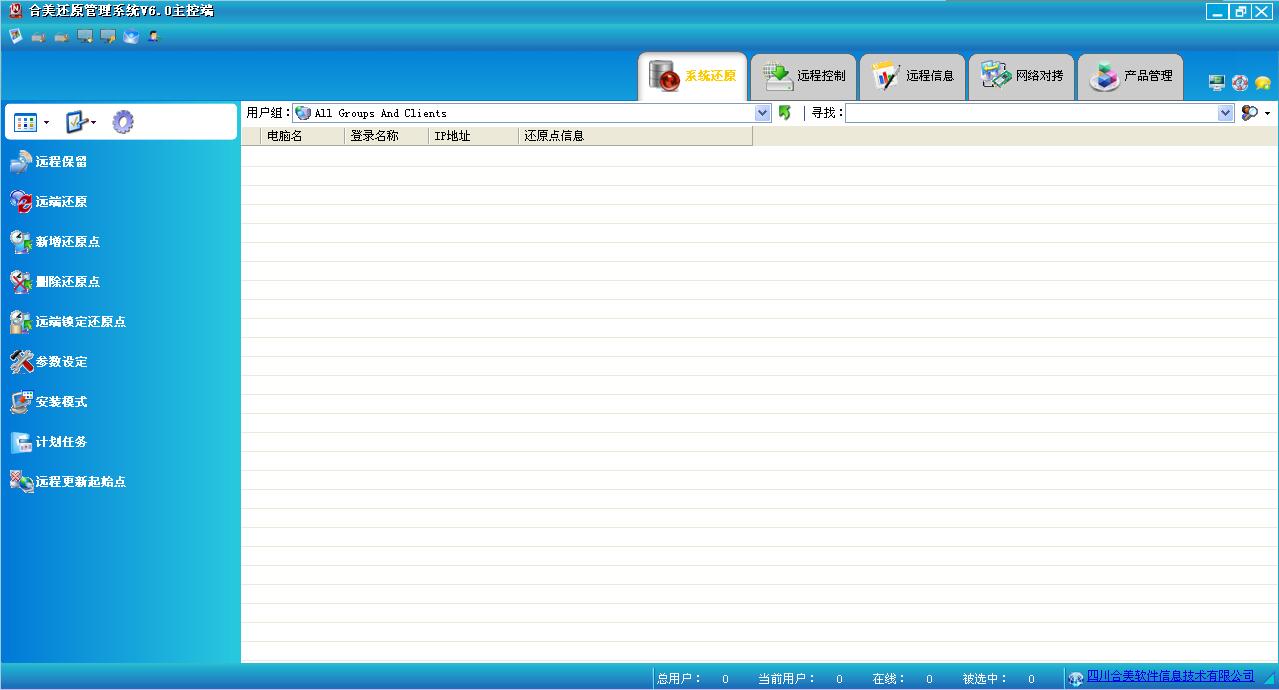The width and height of the screenshot is (1279, 690).
Task: Click 远端锁定还原点 label in sidebar
Action: pos(81,322)
